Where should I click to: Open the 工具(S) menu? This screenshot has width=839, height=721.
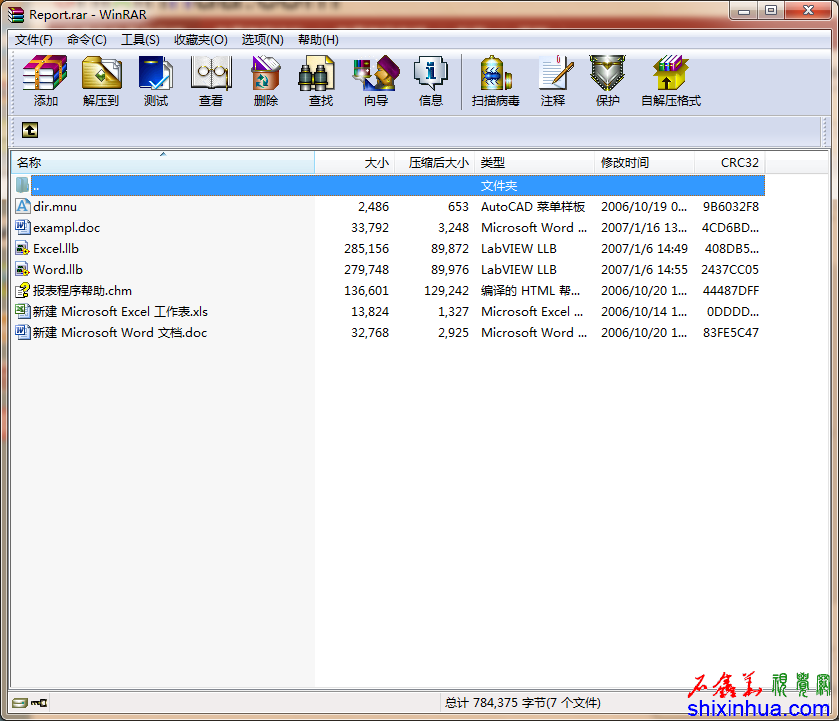pyautogui.click(x=140, y=40)
